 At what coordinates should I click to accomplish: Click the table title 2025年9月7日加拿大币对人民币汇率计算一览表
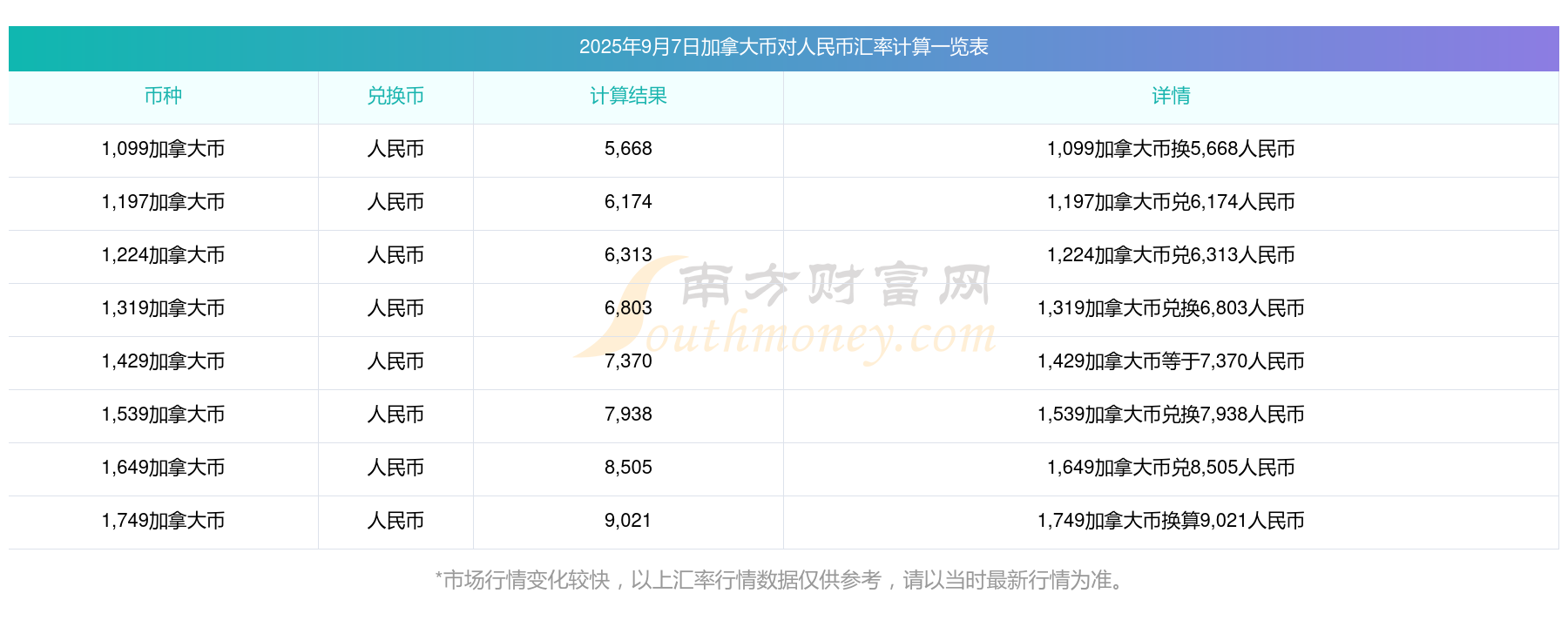(783, 47)
